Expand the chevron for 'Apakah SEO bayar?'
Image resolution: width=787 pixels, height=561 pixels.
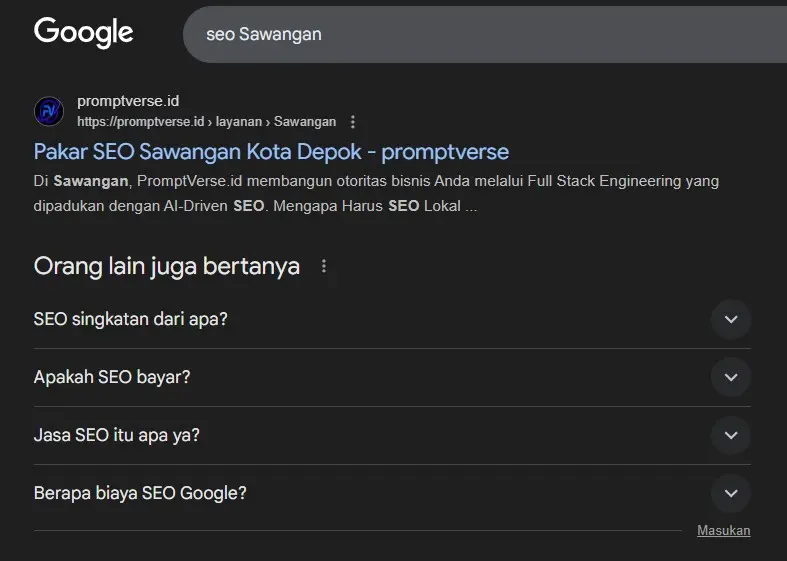click(730, 378)
